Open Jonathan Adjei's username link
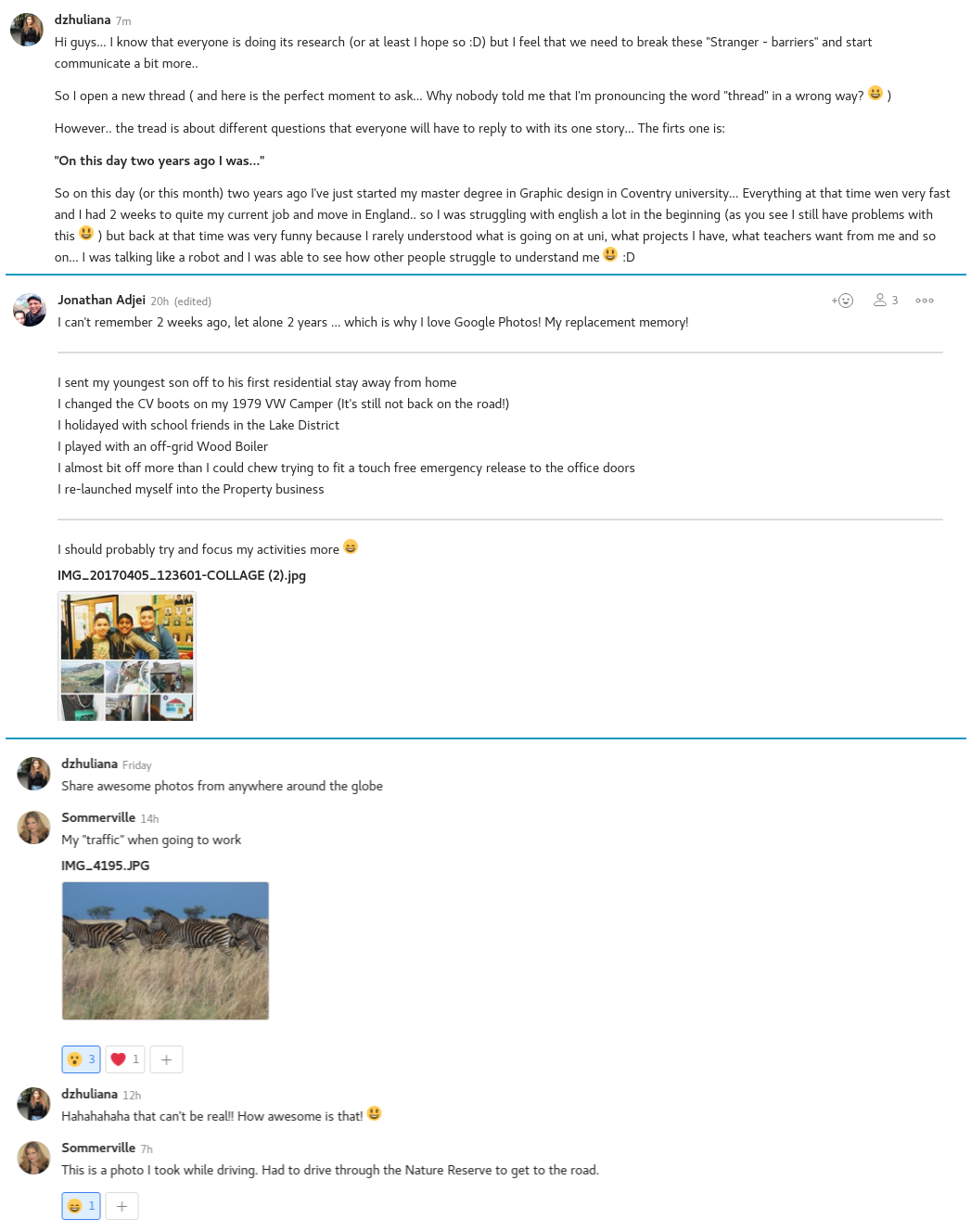 102,300
